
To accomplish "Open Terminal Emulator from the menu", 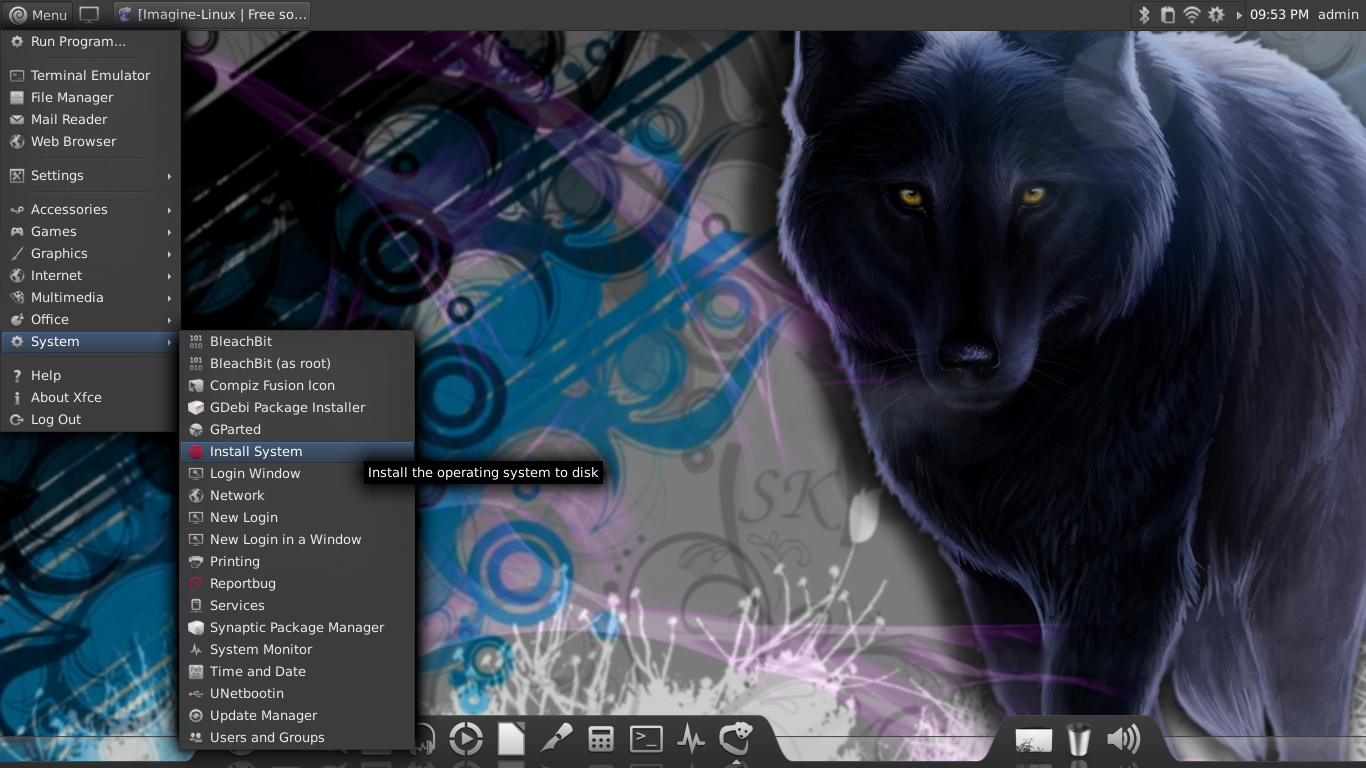I will [90, 75].
